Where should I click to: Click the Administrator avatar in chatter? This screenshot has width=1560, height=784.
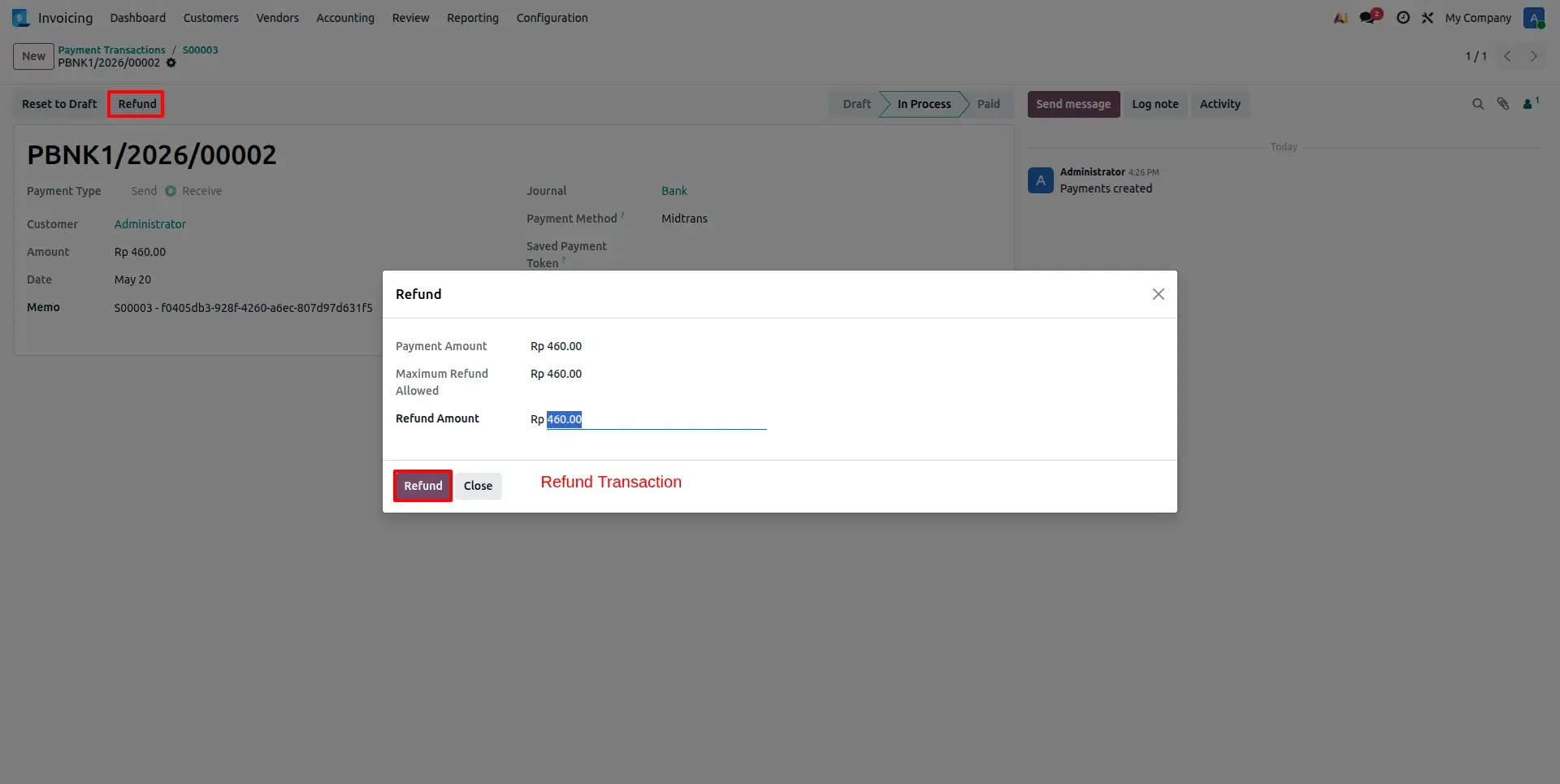1041,180
